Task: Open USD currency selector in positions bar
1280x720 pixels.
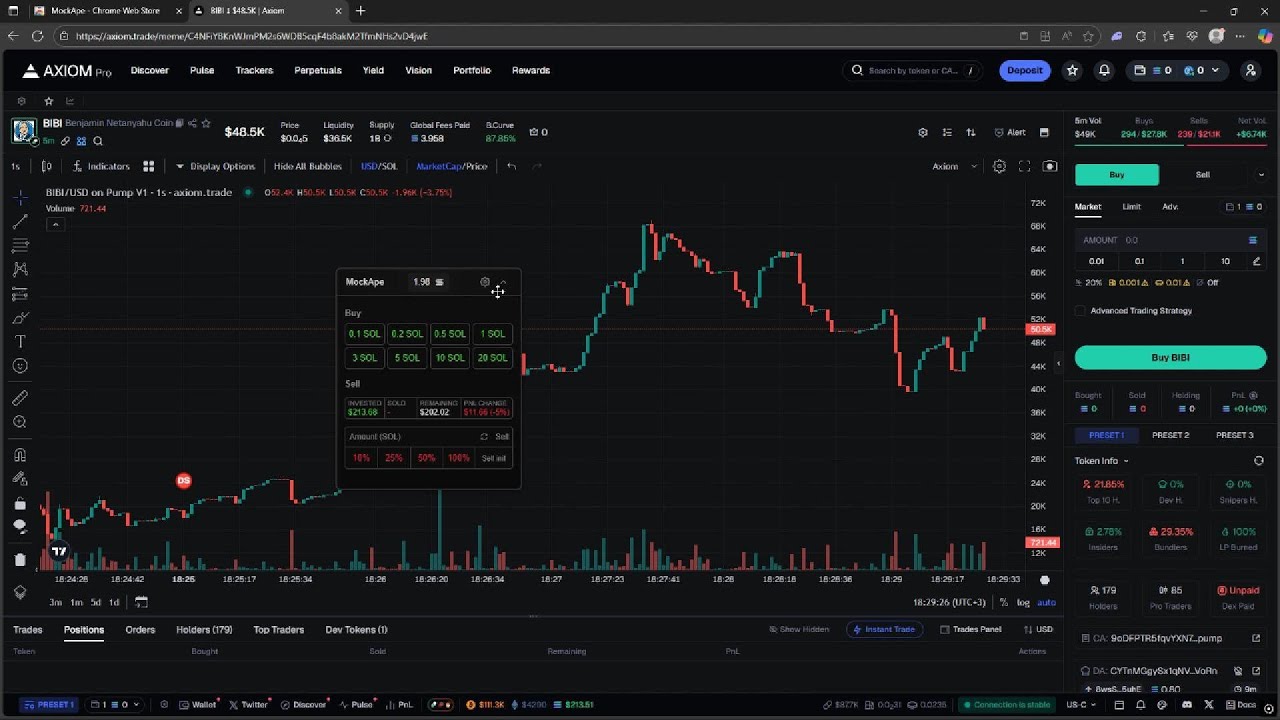Action: pos(1038,629)
